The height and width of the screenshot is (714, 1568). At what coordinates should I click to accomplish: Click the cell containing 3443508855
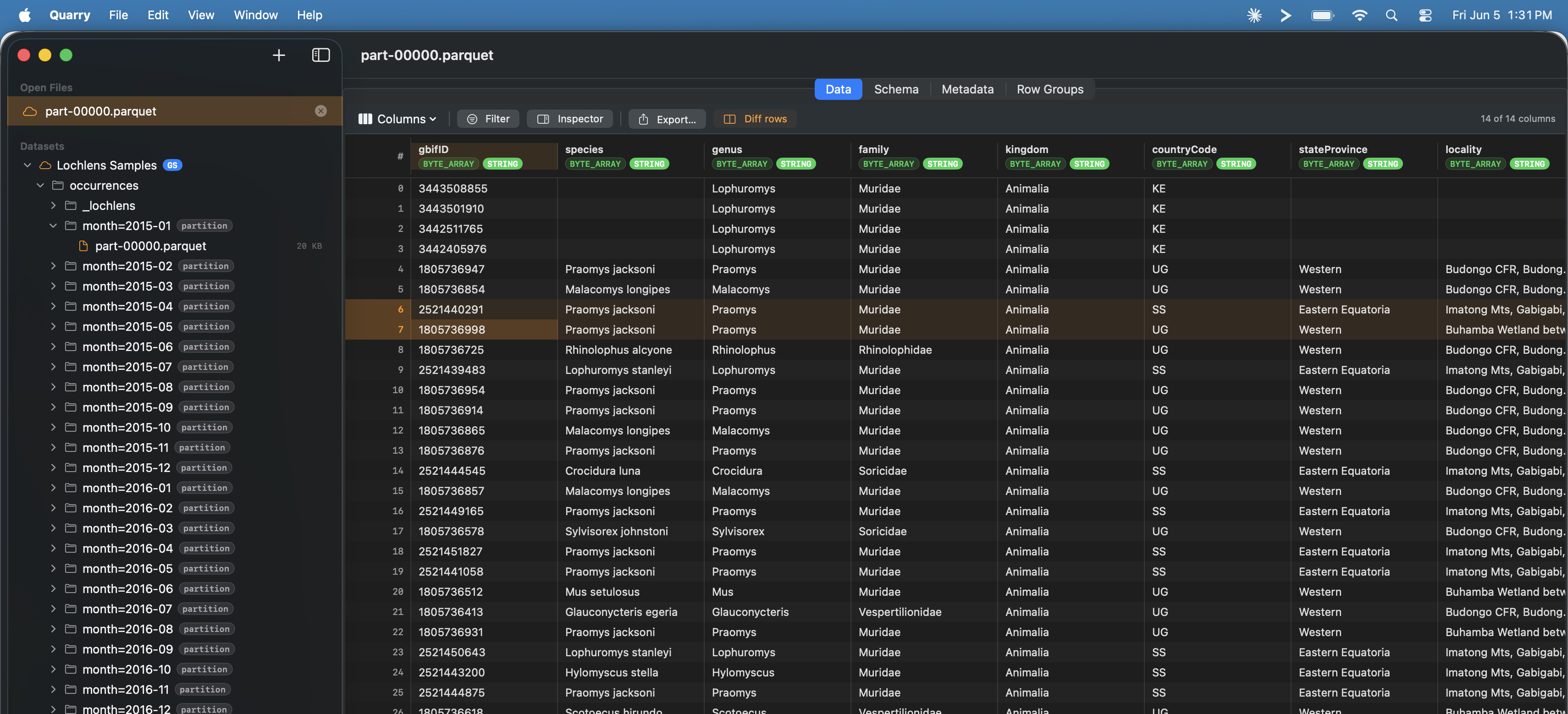tap(484, 188)
